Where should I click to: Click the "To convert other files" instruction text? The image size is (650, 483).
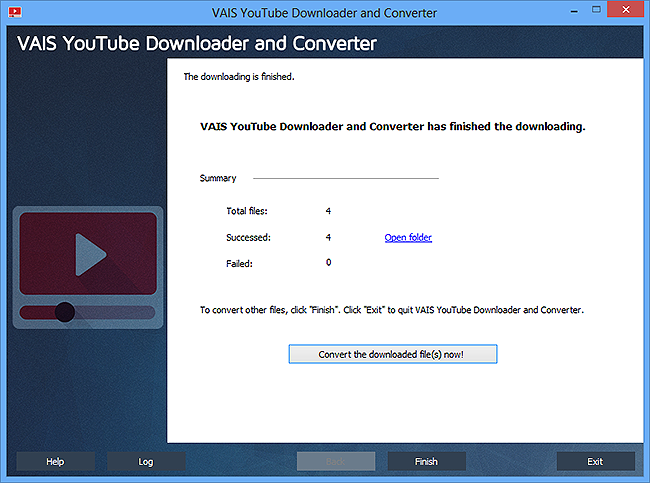coord(392,310)
